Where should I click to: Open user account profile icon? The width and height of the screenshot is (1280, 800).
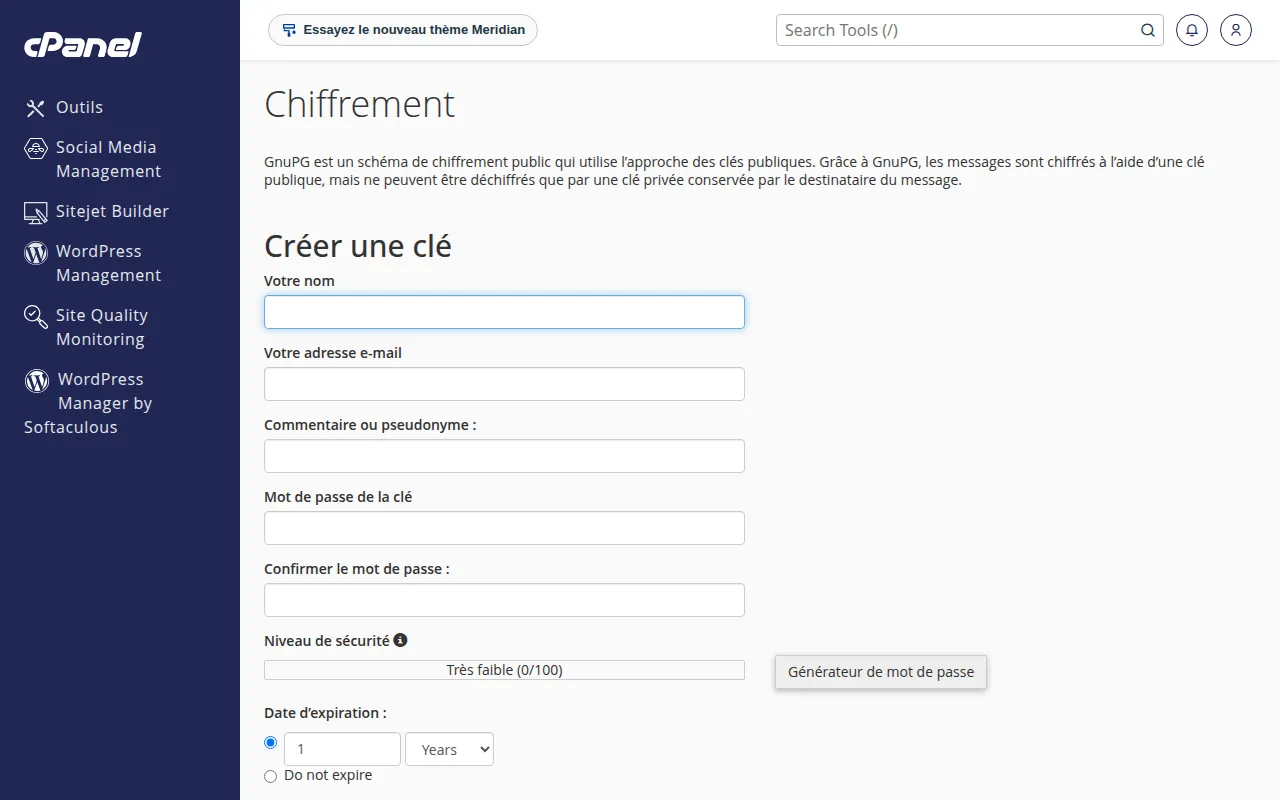(1236, 30)
